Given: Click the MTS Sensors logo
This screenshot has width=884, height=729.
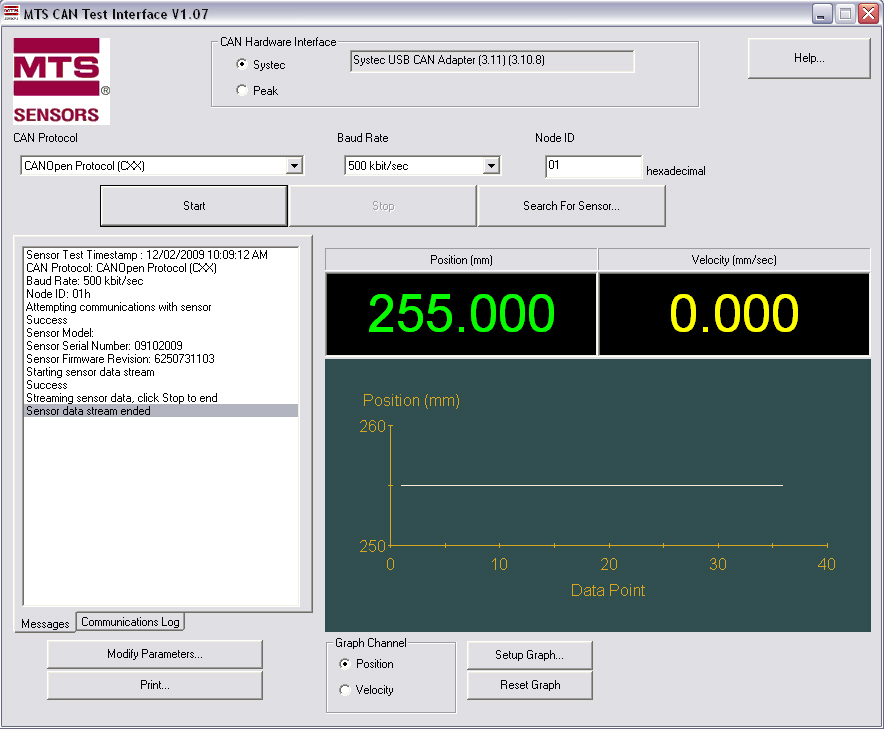Looking at the screenshot, I should click(x=61, y=81).
